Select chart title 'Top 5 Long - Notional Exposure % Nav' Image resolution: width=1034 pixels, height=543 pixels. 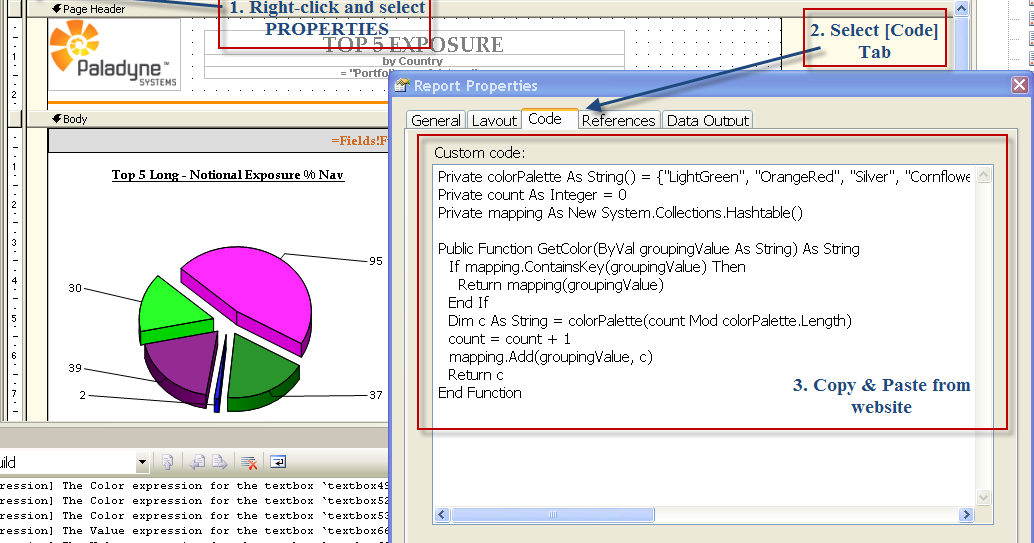pos(228,175)
